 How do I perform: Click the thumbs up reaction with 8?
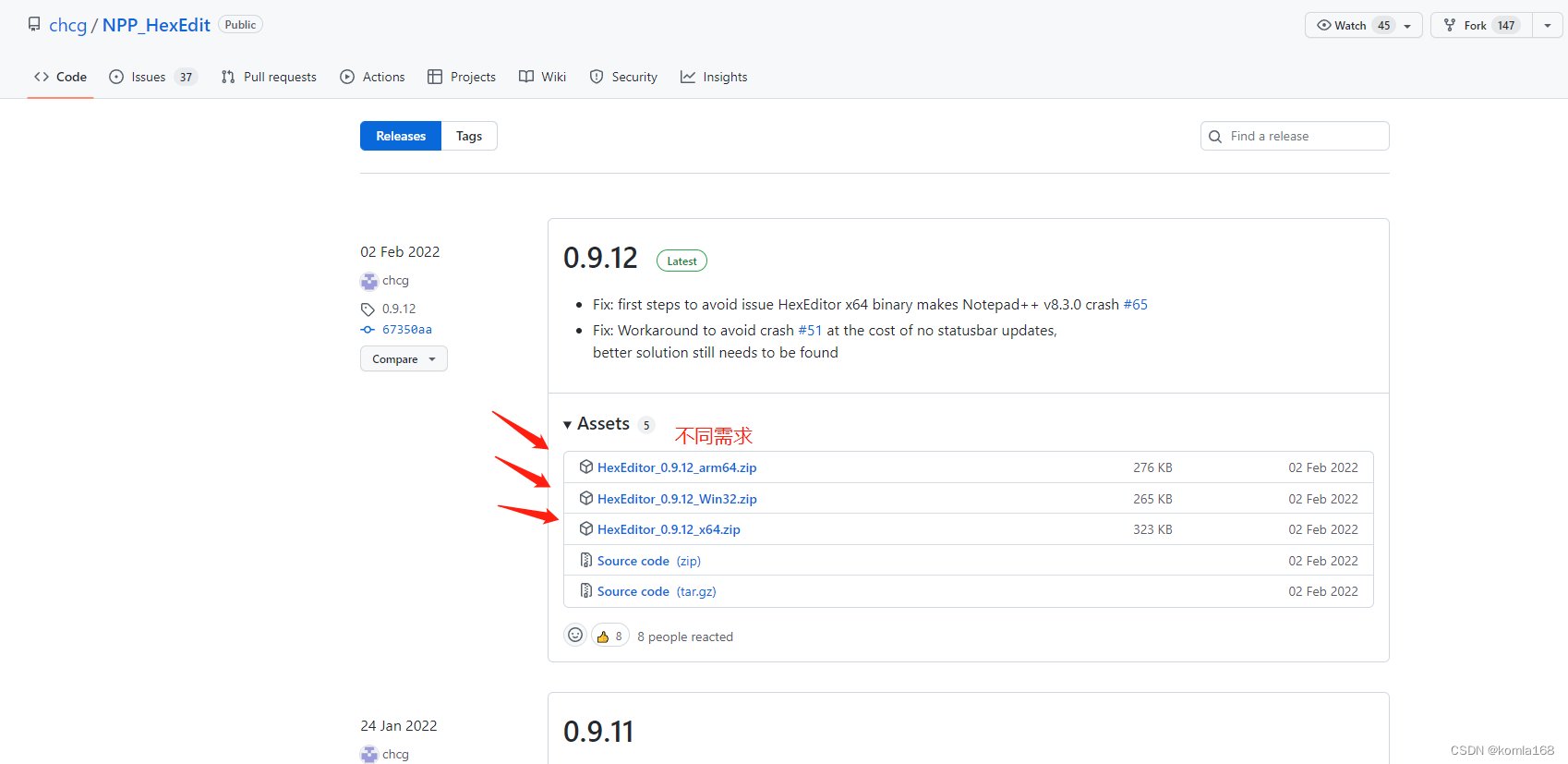tap(610, 637)
